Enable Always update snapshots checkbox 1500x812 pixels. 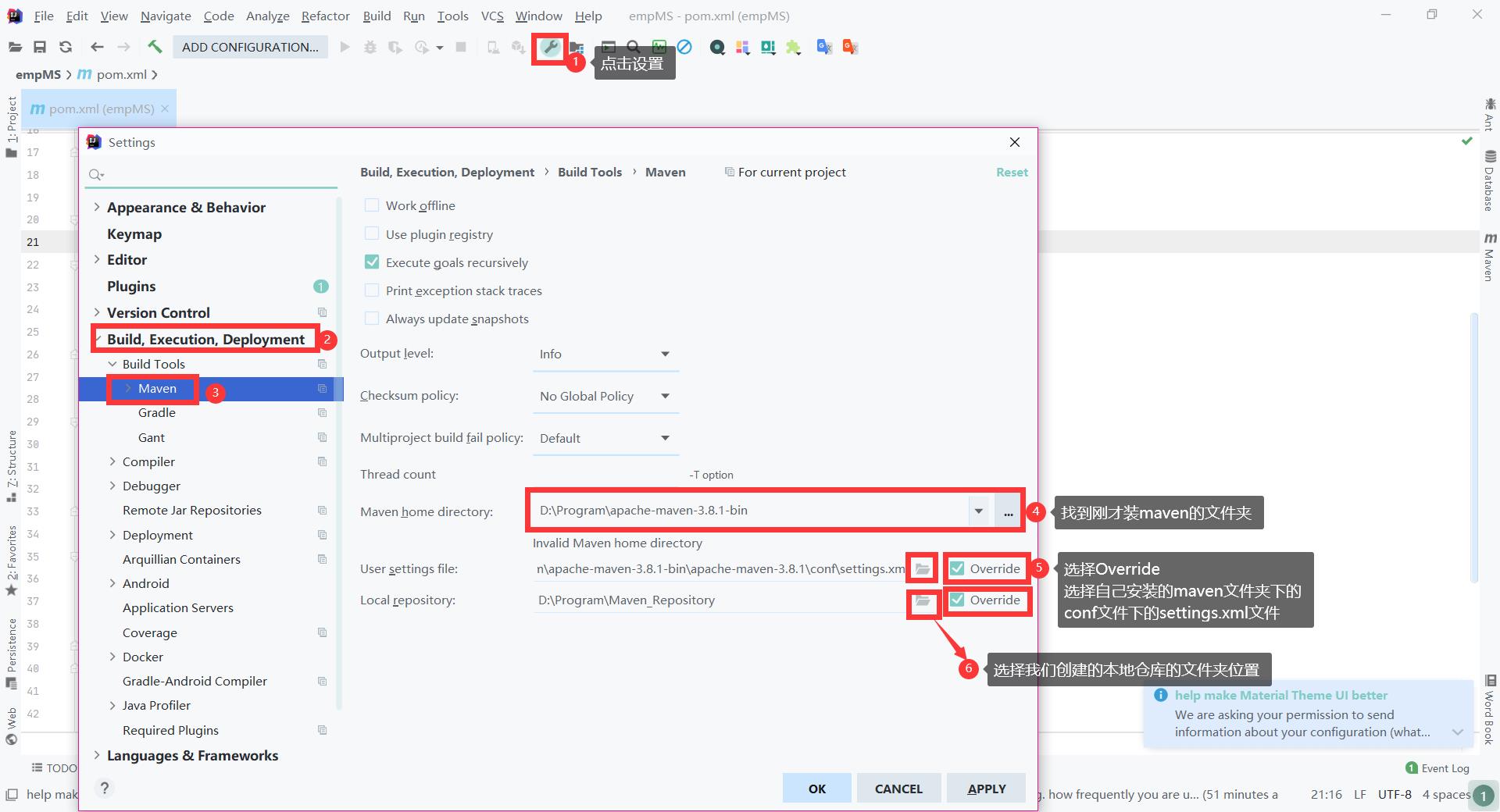tap(372, 319)
